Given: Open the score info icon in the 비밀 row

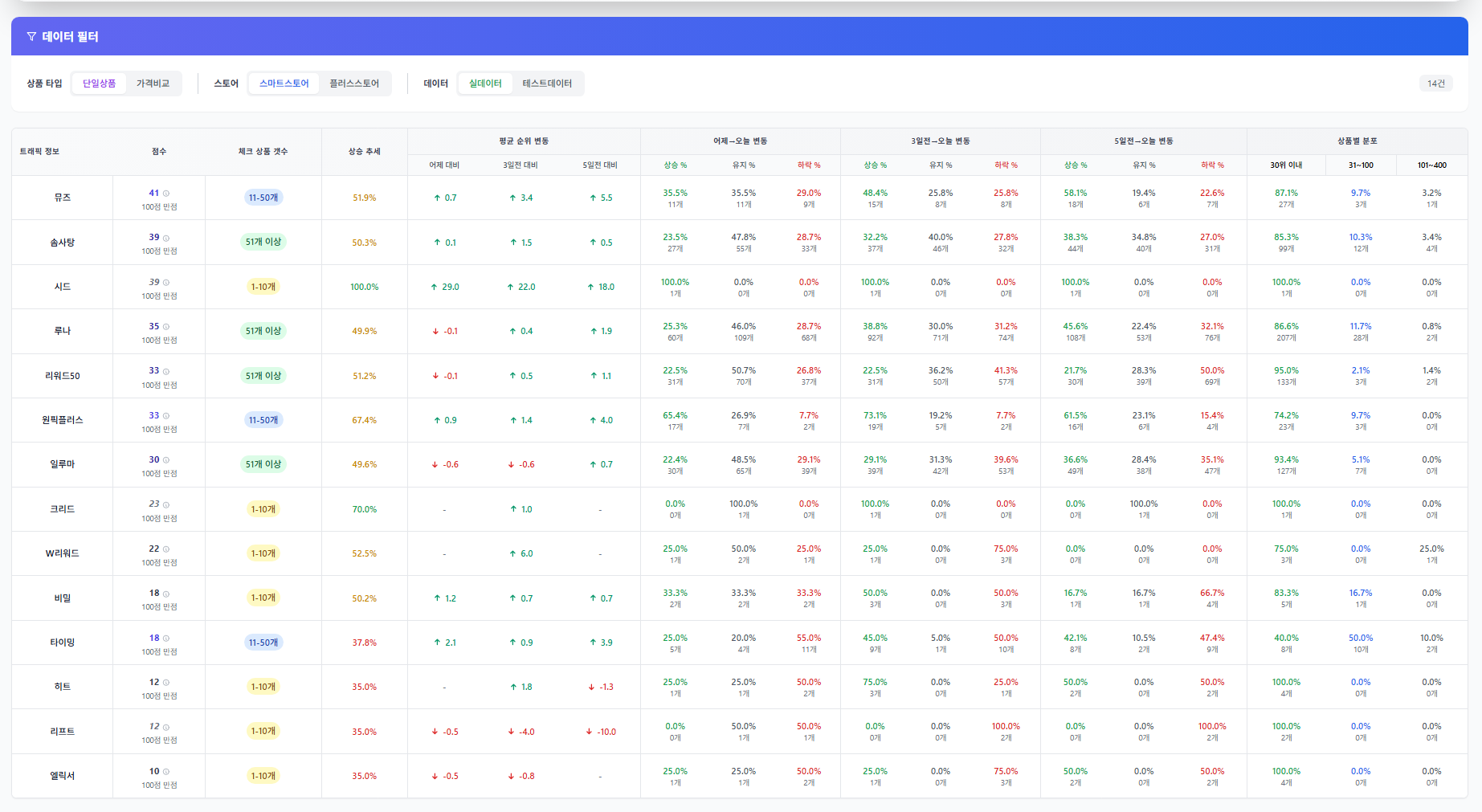Looking at the screenshot, I should 166,594.
